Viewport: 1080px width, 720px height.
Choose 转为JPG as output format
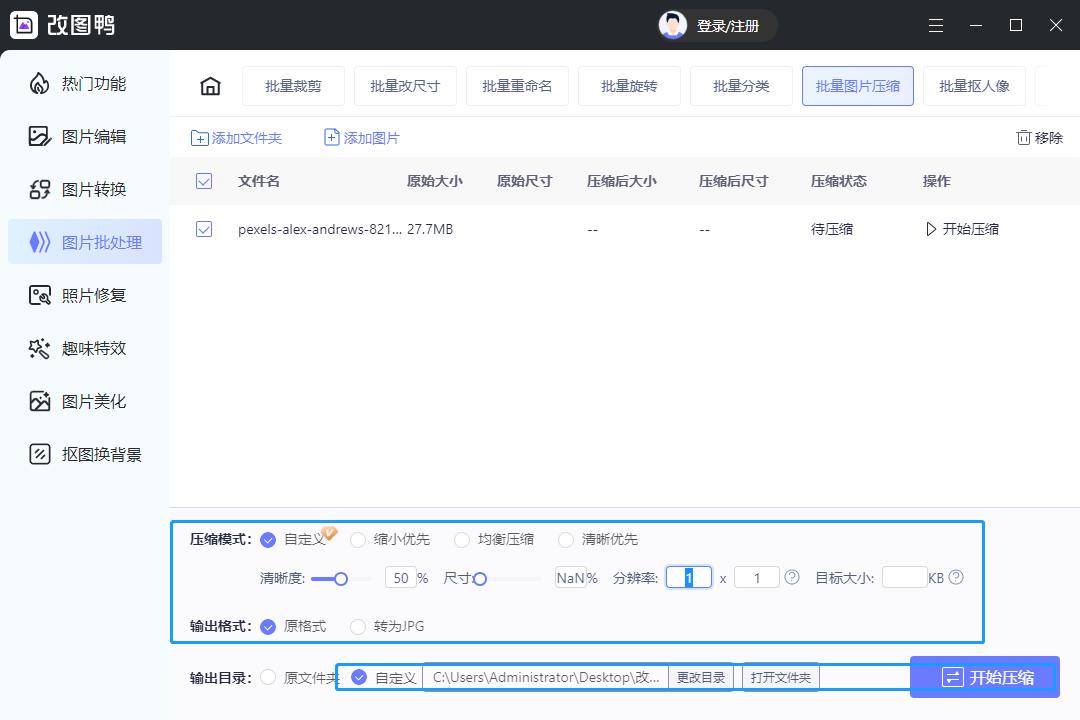pyautogui.click(x=357, y=627)
